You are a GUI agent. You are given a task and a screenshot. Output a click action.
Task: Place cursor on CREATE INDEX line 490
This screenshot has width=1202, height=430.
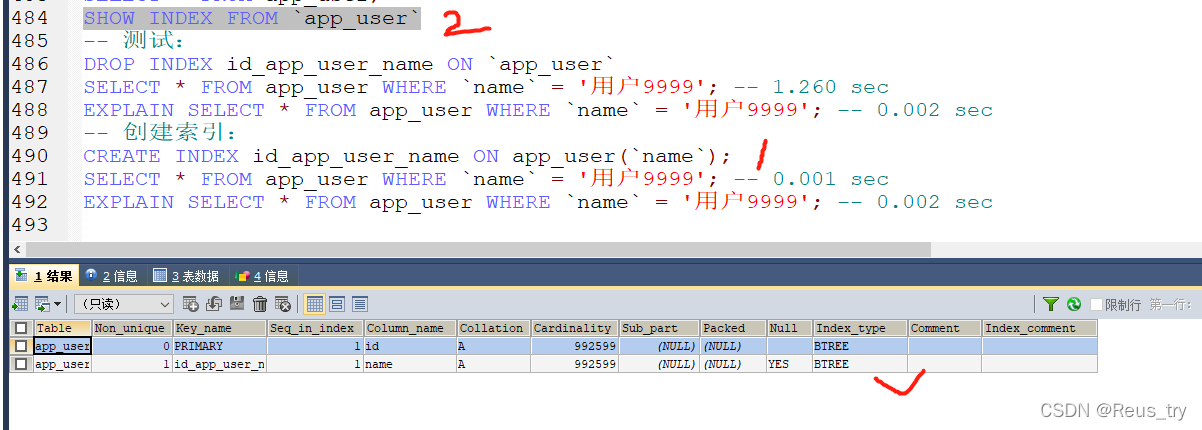pos(407,156)
